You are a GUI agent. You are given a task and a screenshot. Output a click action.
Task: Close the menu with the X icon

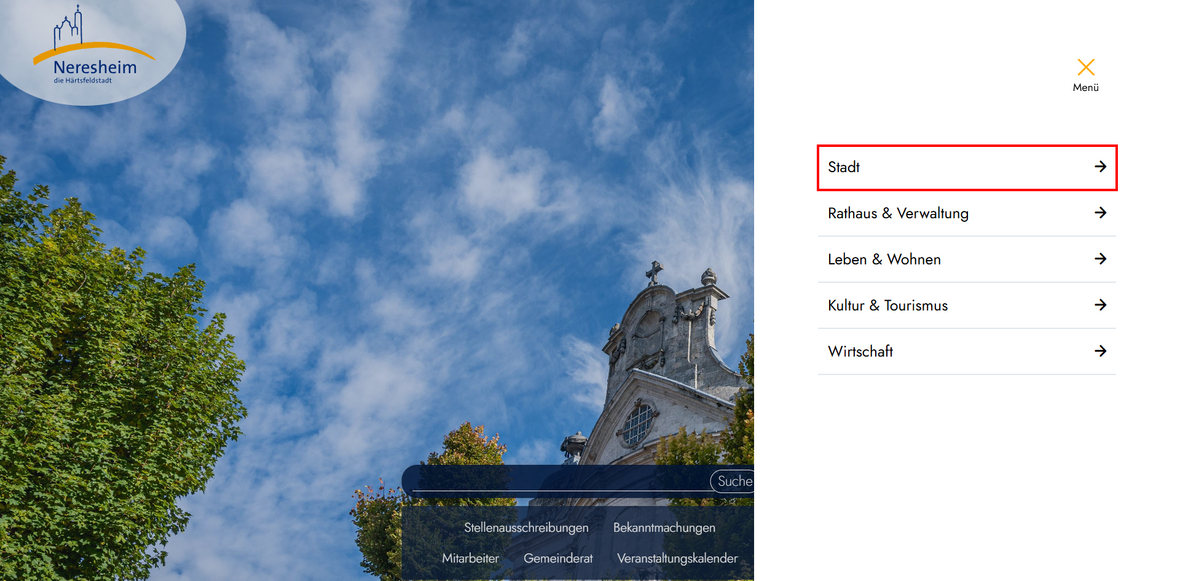(x=1085, y=68)
